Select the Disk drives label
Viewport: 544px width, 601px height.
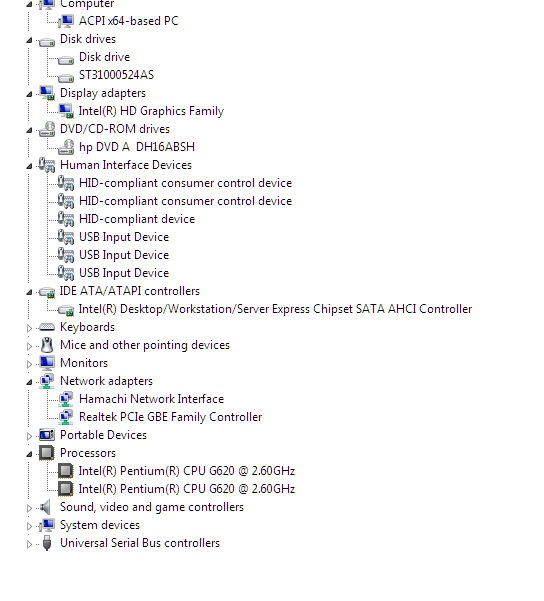(x=88, y=39)
